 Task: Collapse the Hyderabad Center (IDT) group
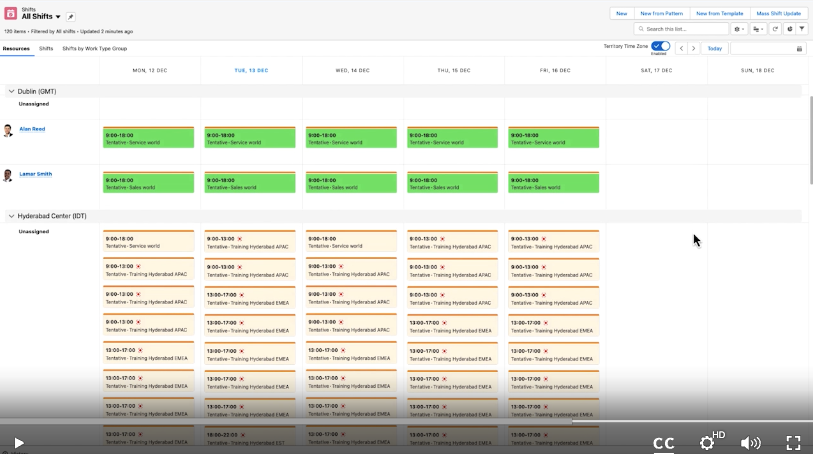[11, 216]
